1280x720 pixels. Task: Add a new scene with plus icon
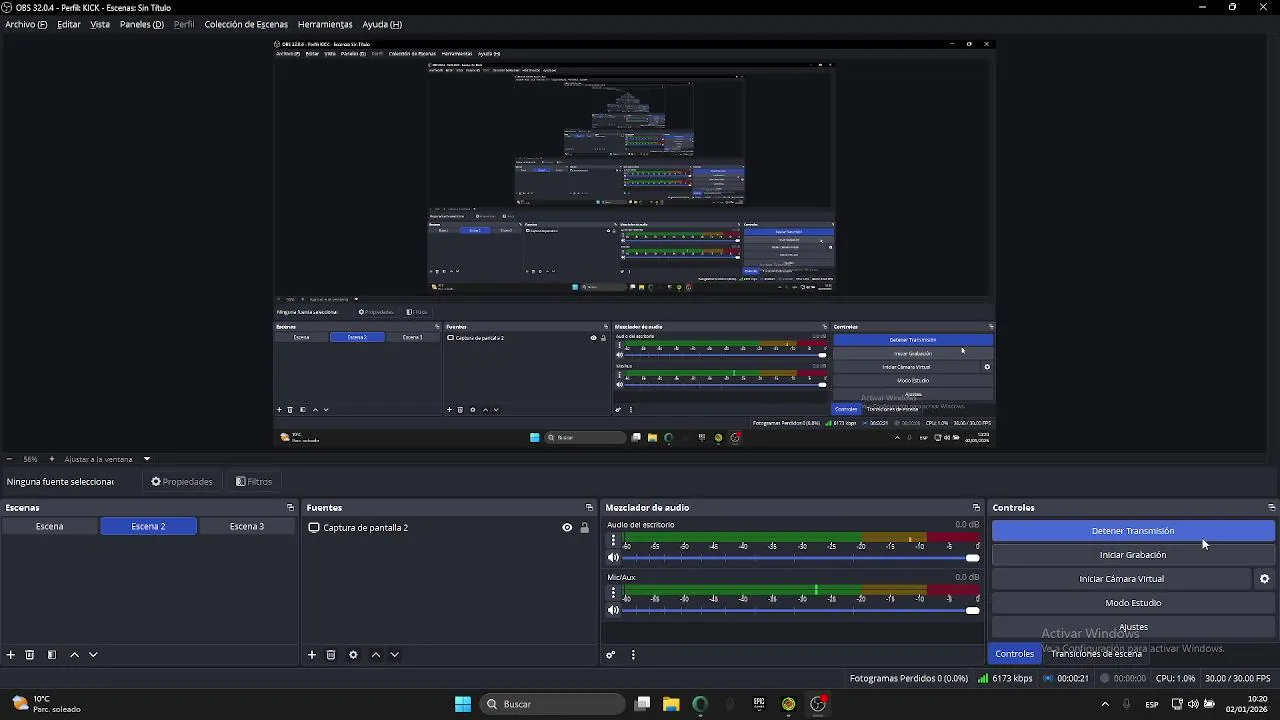(x=11, y=655)
